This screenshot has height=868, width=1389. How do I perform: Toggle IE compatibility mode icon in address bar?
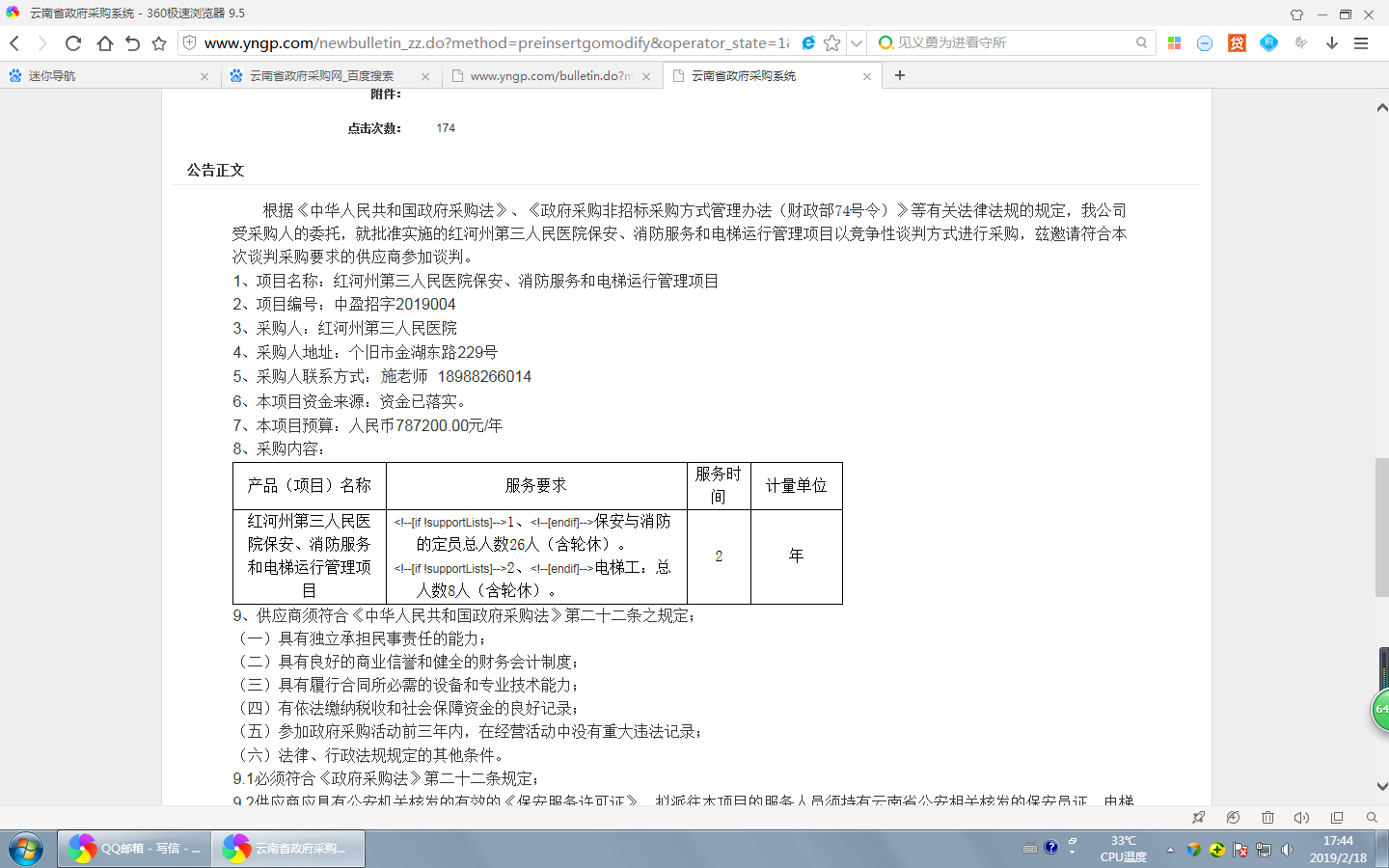click(808, 43)
